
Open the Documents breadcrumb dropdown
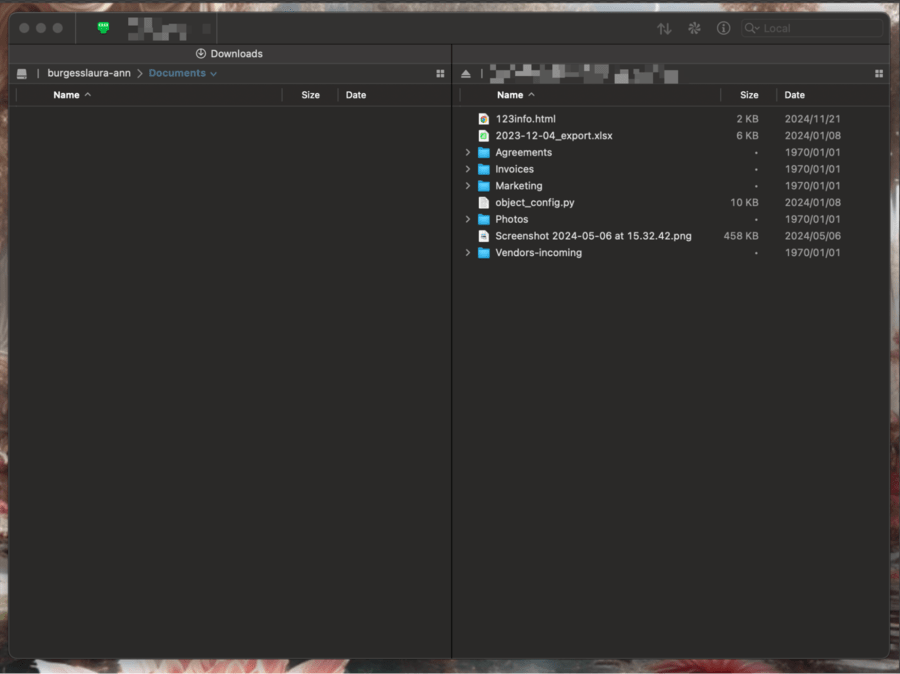click(213, 72)
